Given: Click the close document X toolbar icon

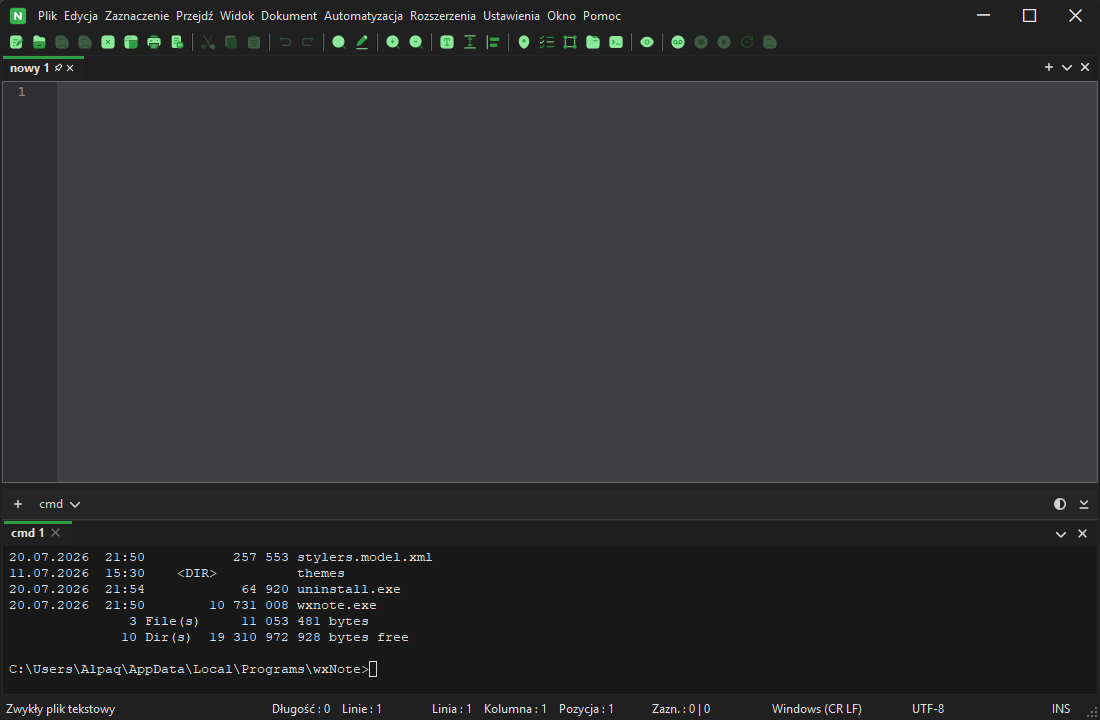Looking at the screenshot, I should tap(108, 42).
